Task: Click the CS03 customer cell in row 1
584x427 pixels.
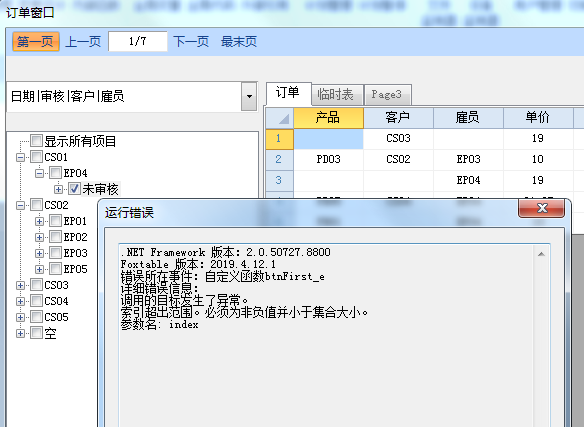Action: pyautogui.click(x=398, y=139)
